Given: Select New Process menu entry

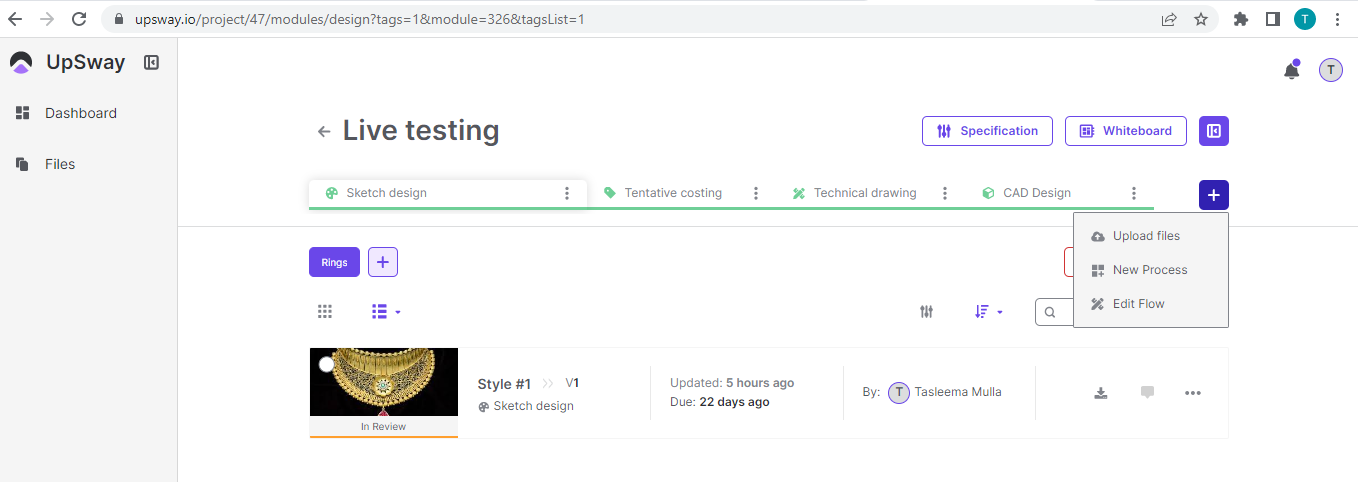Looking at the screenshot, I should [1149, 270].
